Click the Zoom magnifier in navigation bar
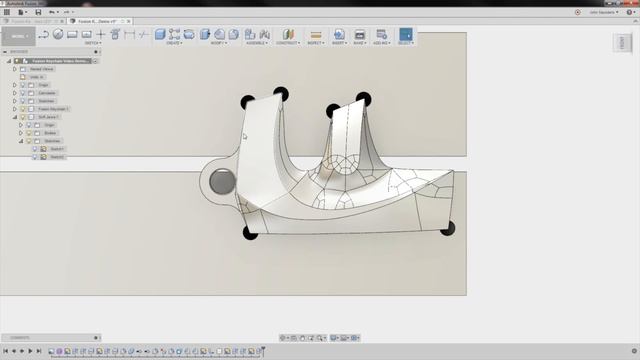 (320, 338)
